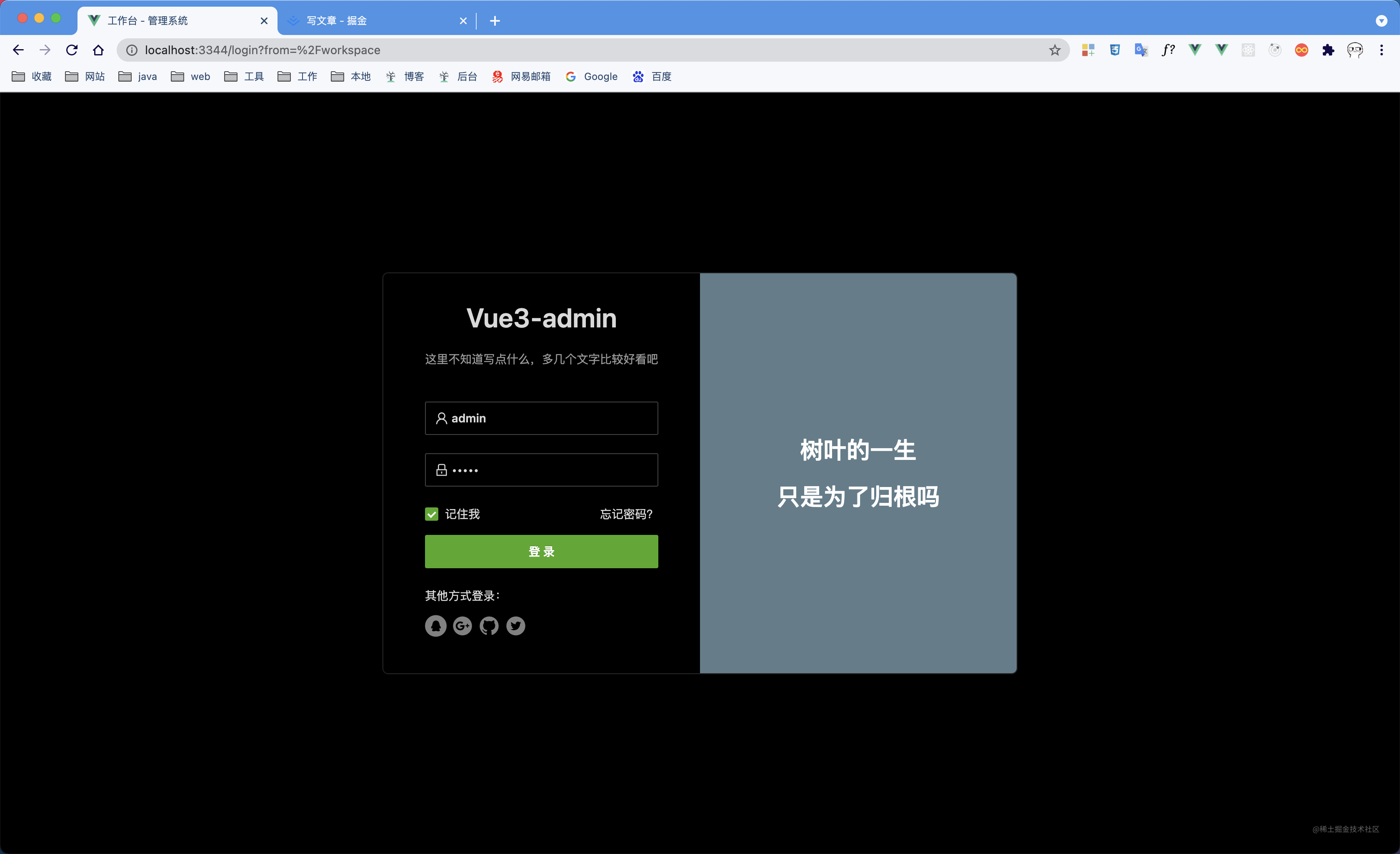This screenshot has height=854, width=1400.
Task: Uncheck the 记住我 checkbox
Action: [x=431, y=514]
